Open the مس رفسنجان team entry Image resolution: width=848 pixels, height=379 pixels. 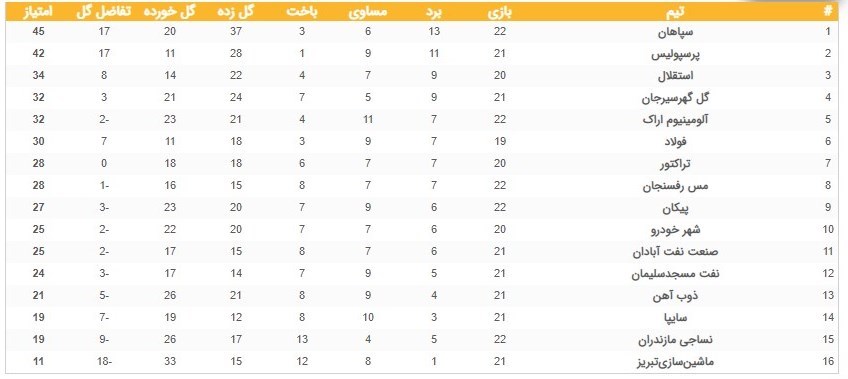tap(676, 185)
